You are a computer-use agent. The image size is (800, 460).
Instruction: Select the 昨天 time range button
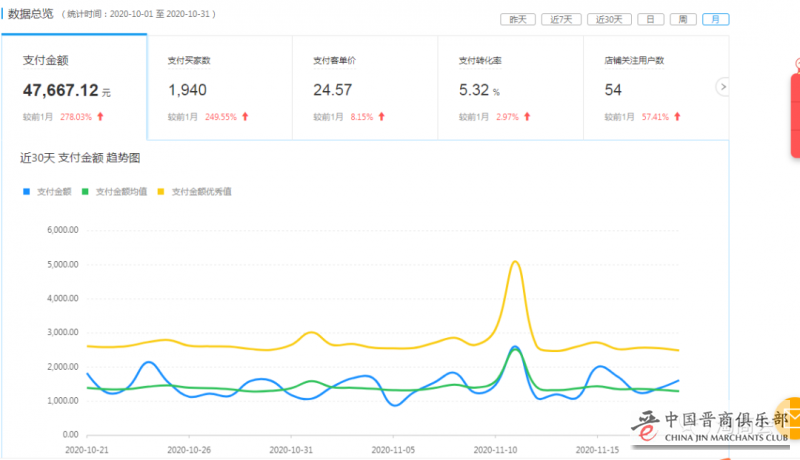tap(517, 19)
